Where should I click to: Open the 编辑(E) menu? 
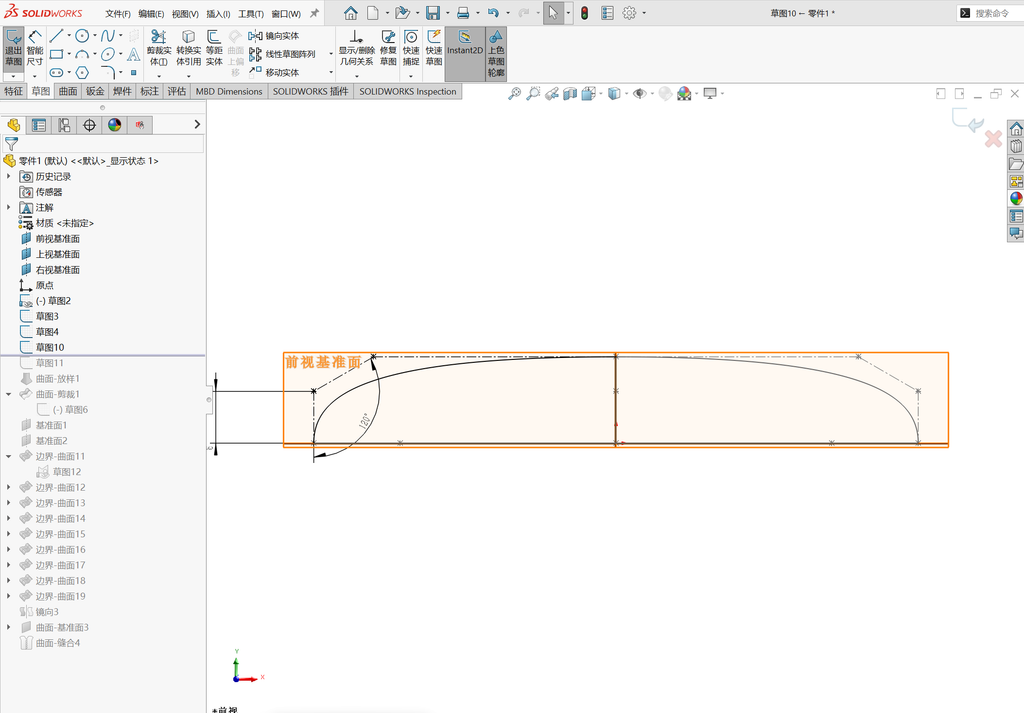(x=151, y=13)
